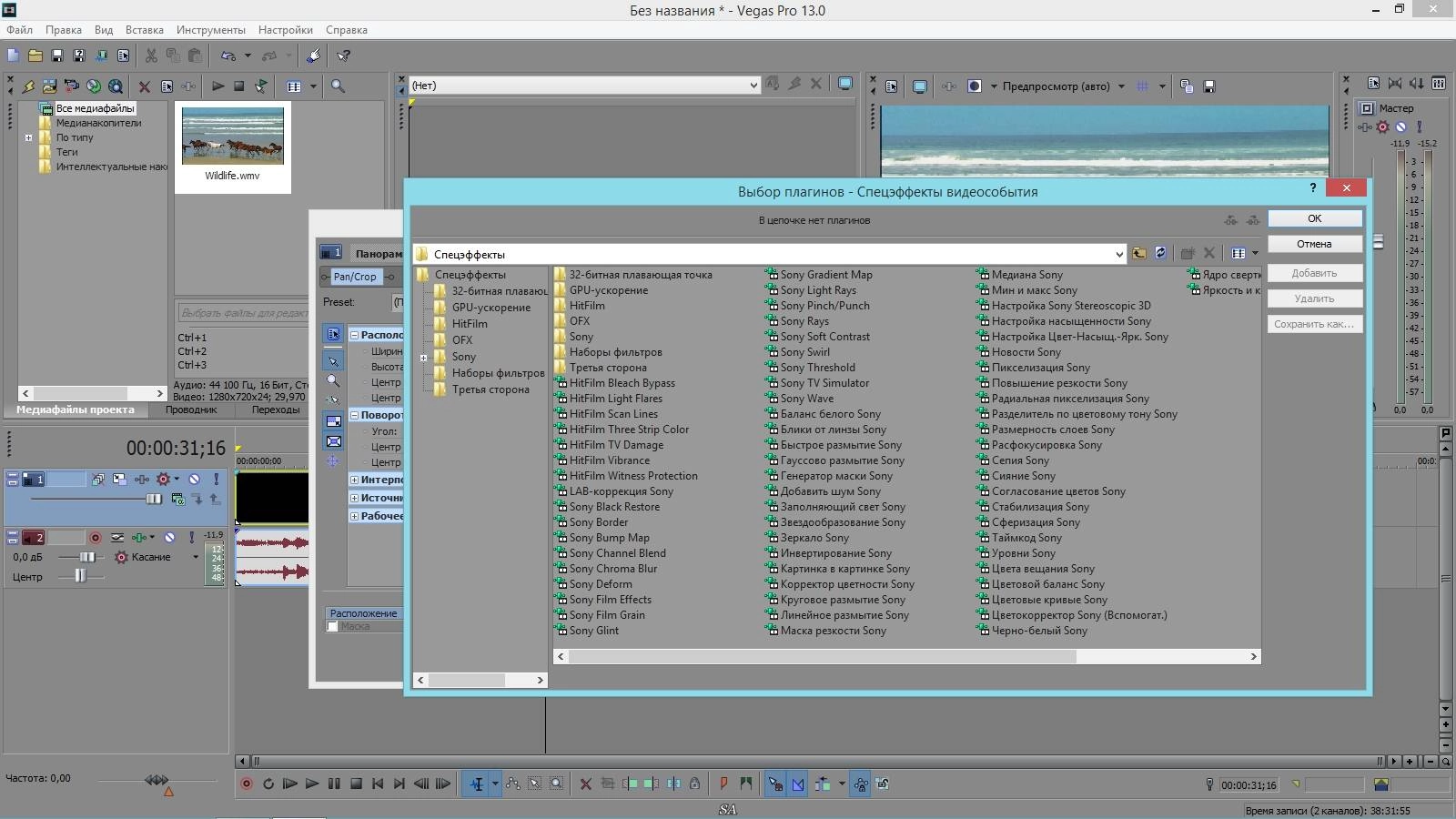This screenshot has height=819, width=1456.
Task: Toggle the Маска checkbox
Action: point(333,627)
